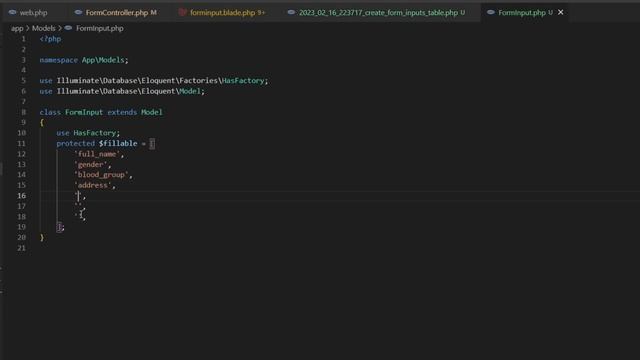Click the opening bracket on line 11
640x360 pixels.
(152, 144)
